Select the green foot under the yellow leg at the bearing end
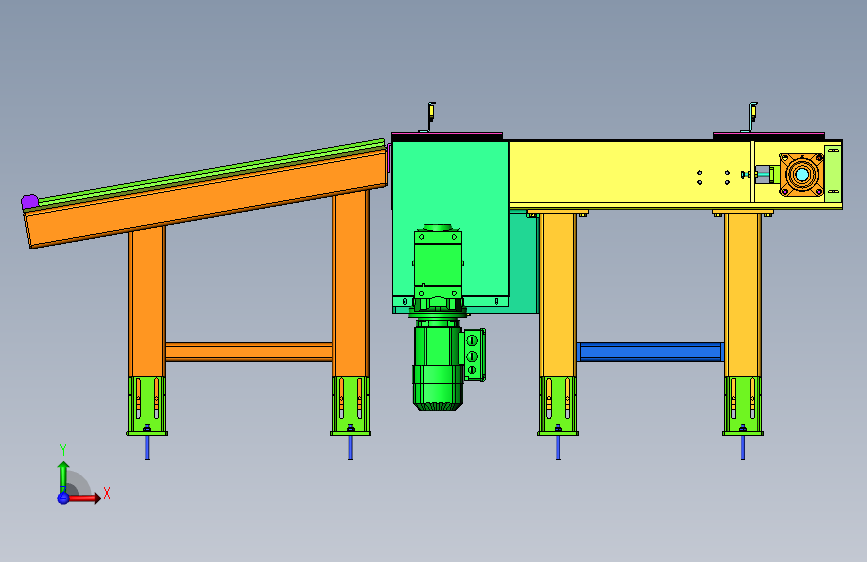The width and height of the screenshot is (867, 562). (x=743, y=406)
